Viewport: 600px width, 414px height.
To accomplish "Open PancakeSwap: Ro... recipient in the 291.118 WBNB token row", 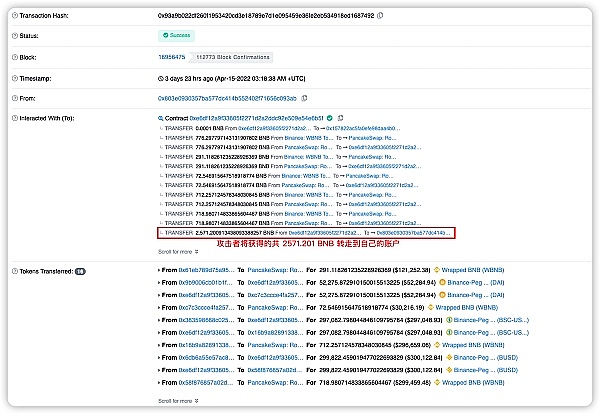I will [275, 270].
